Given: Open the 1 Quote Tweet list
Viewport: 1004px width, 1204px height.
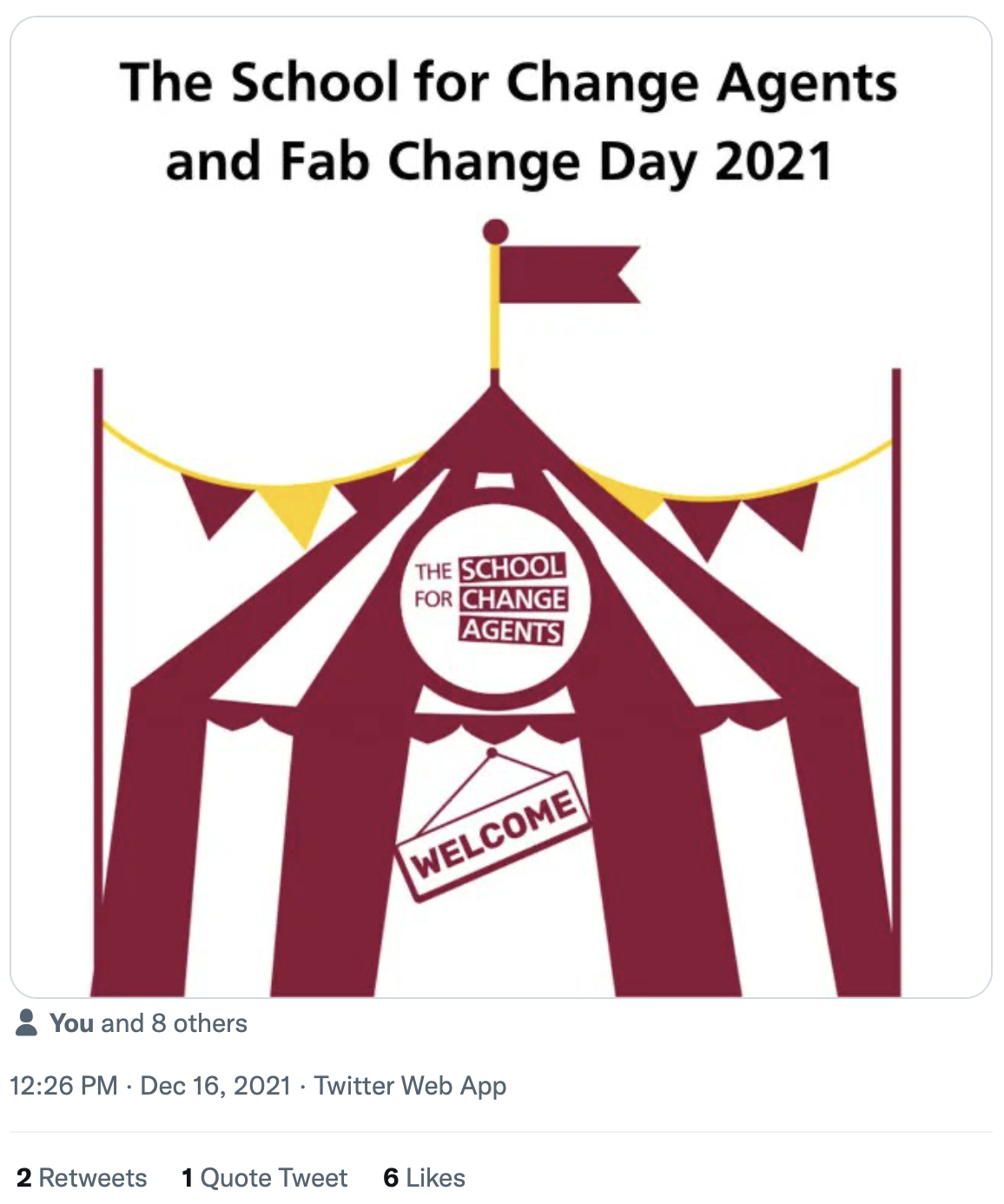Looking at the screenshot, I should coord(264,1178).
